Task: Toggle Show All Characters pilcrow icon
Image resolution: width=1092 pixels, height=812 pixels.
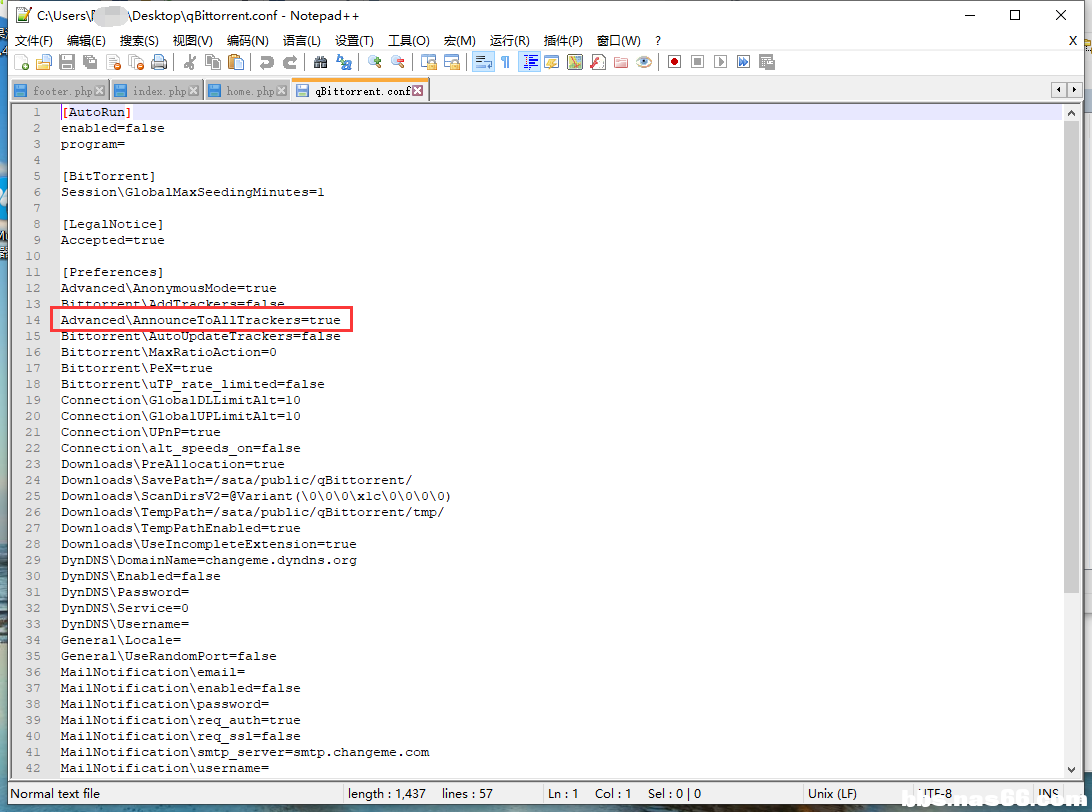Action: click(x=506, y=63)
